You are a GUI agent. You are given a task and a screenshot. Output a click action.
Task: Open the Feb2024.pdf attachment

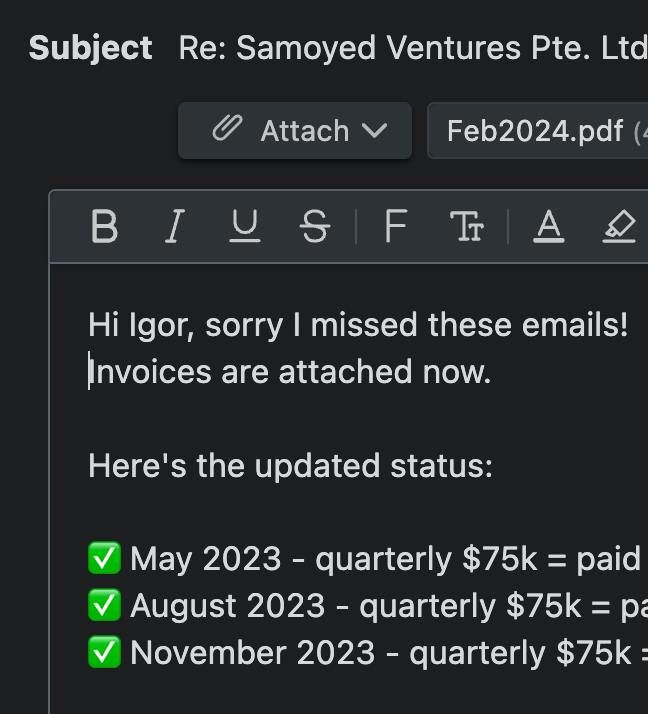[x=535, y=131]
